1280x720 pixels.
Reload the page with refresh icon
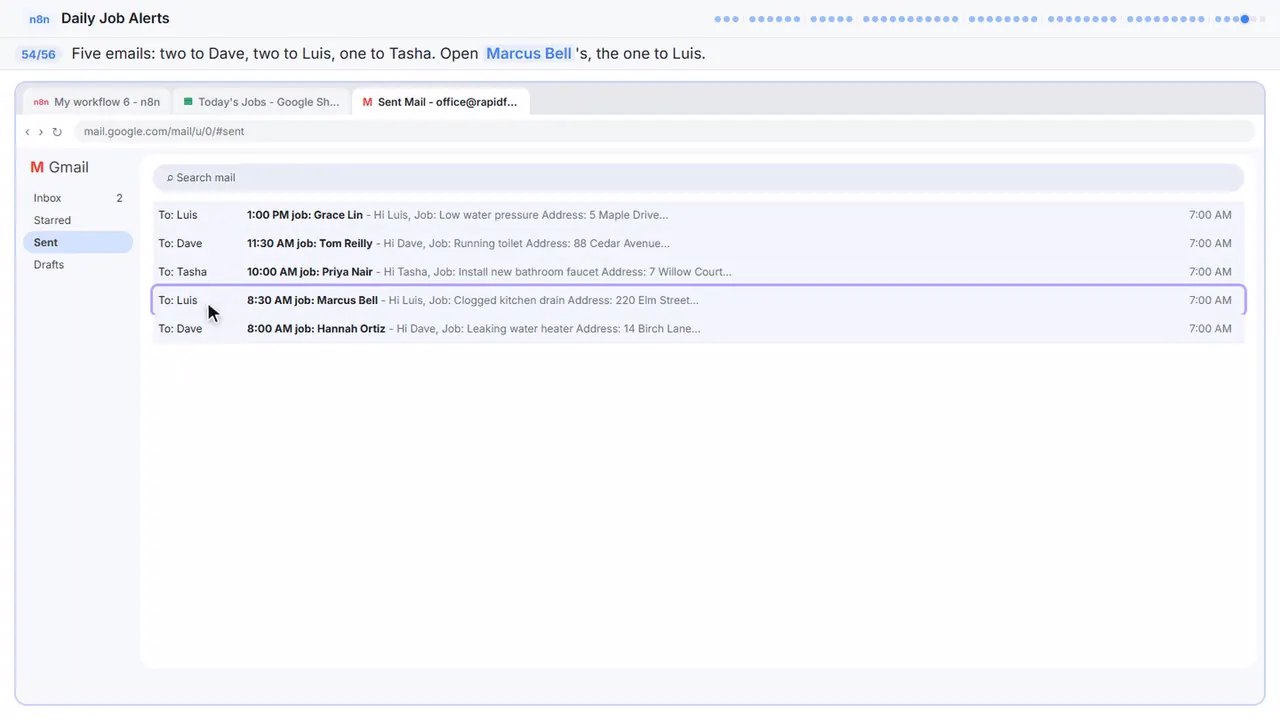pos(57,132)
